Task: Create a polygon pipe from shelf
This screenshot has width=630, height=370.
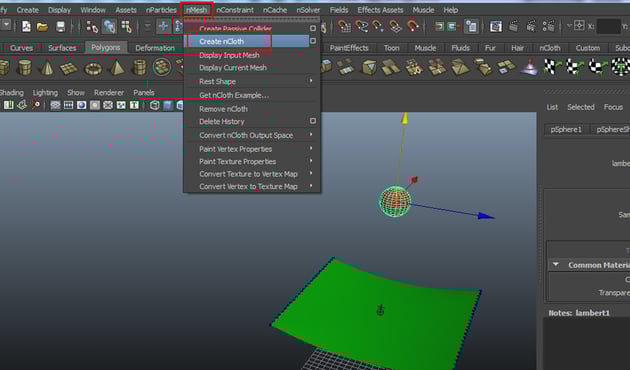Action: pos(139,67)
